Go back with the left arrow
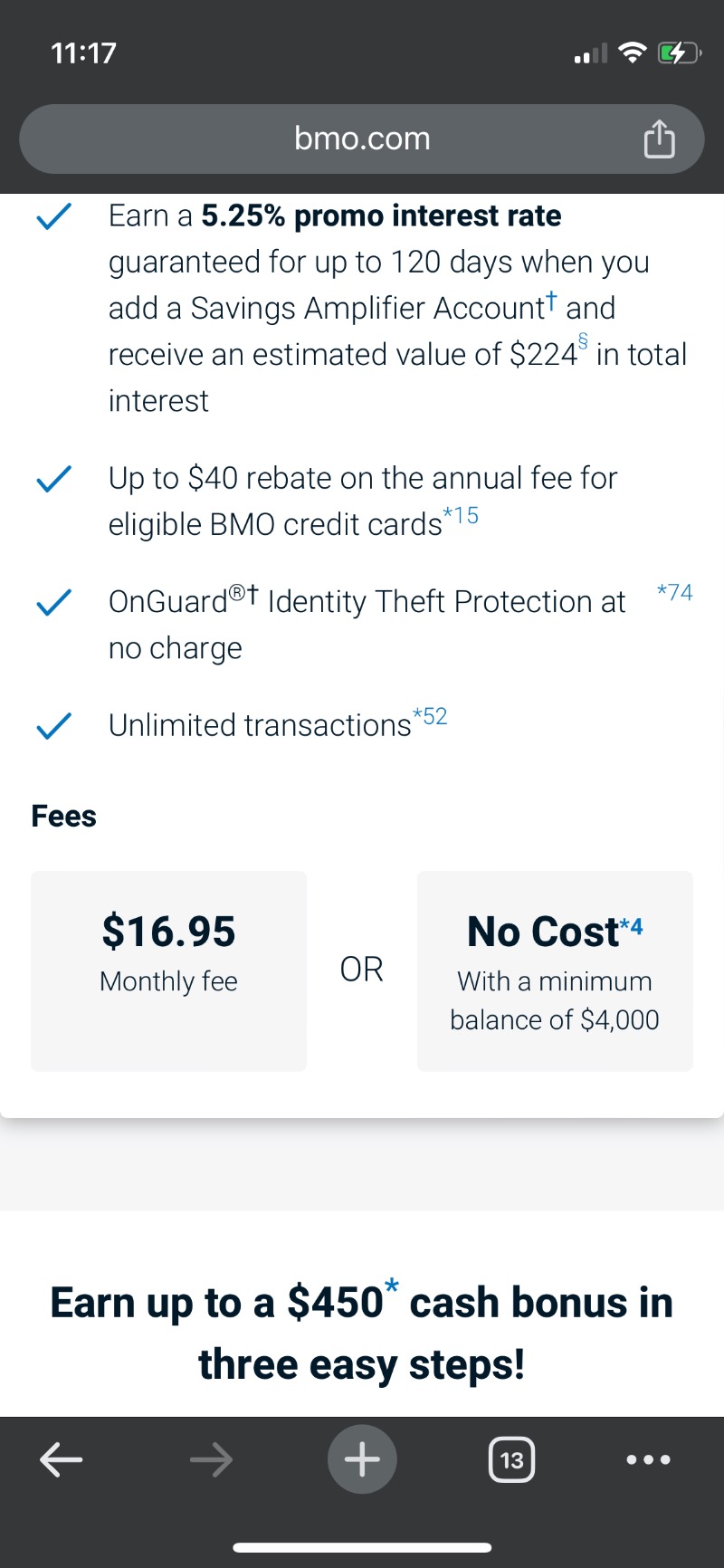This screenshot has width=724, height=1568. (62, 1459)
